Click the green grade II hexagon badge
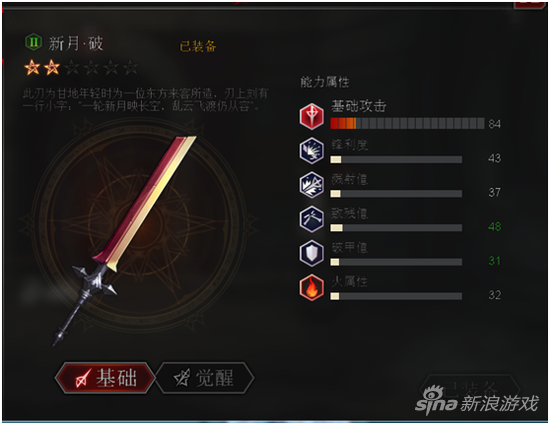This screenshot has height=425, width=550. click(33, 42)
